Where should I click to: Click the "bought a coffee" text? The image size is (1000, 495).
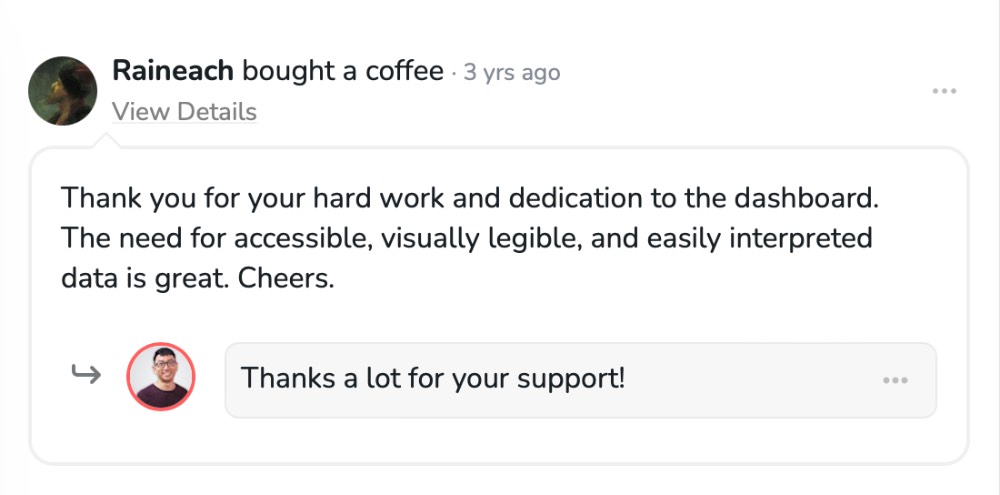342,71
